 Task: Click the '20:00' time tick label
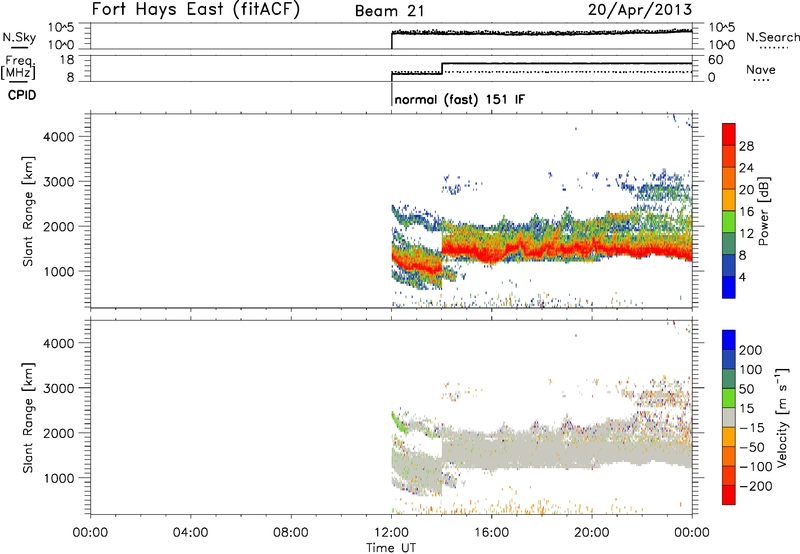point(592,533)
